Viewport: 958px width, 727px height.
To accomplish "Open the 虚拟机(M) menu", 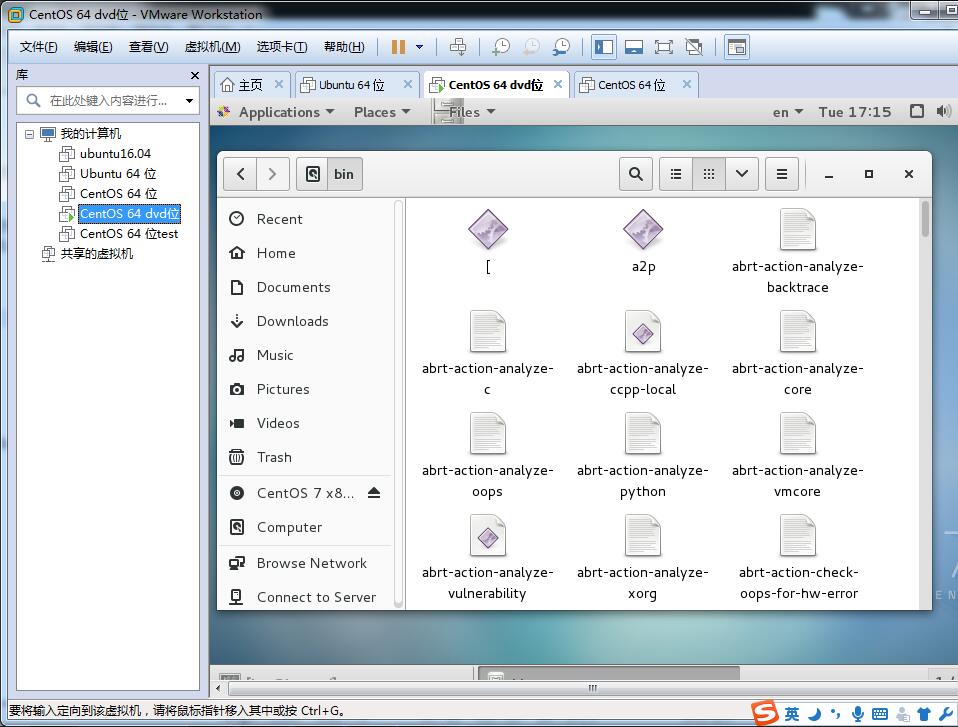I will 212,47.
